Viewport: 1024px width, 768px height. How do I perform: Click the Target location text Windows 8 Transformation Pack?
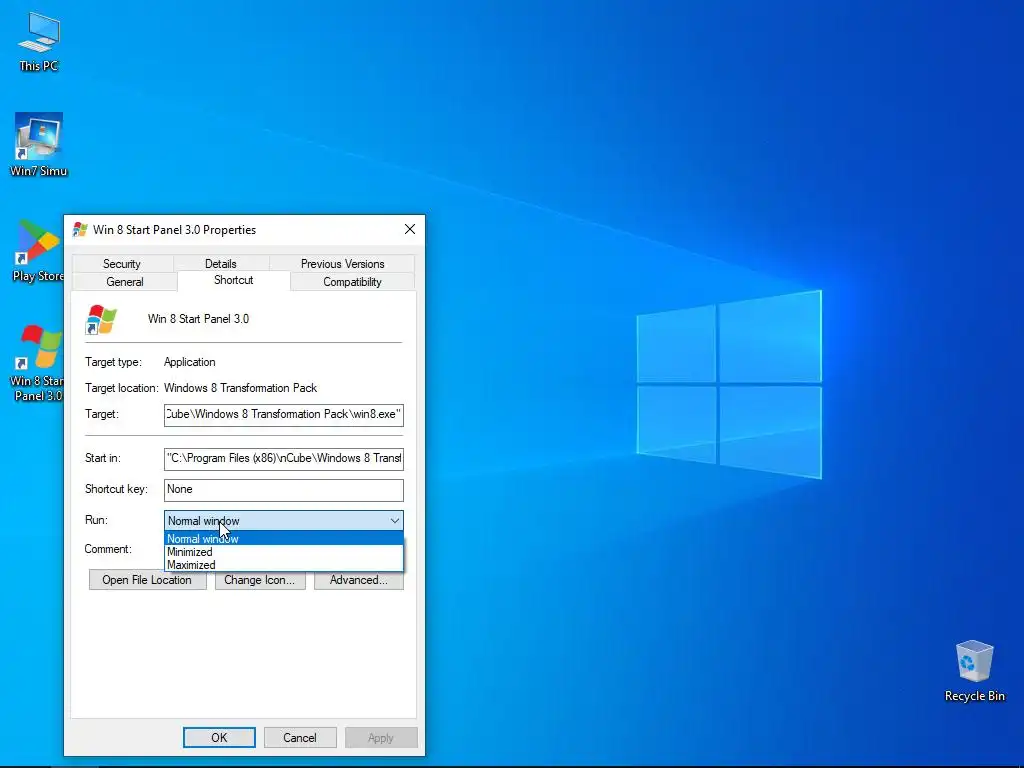tap(240, 388)
